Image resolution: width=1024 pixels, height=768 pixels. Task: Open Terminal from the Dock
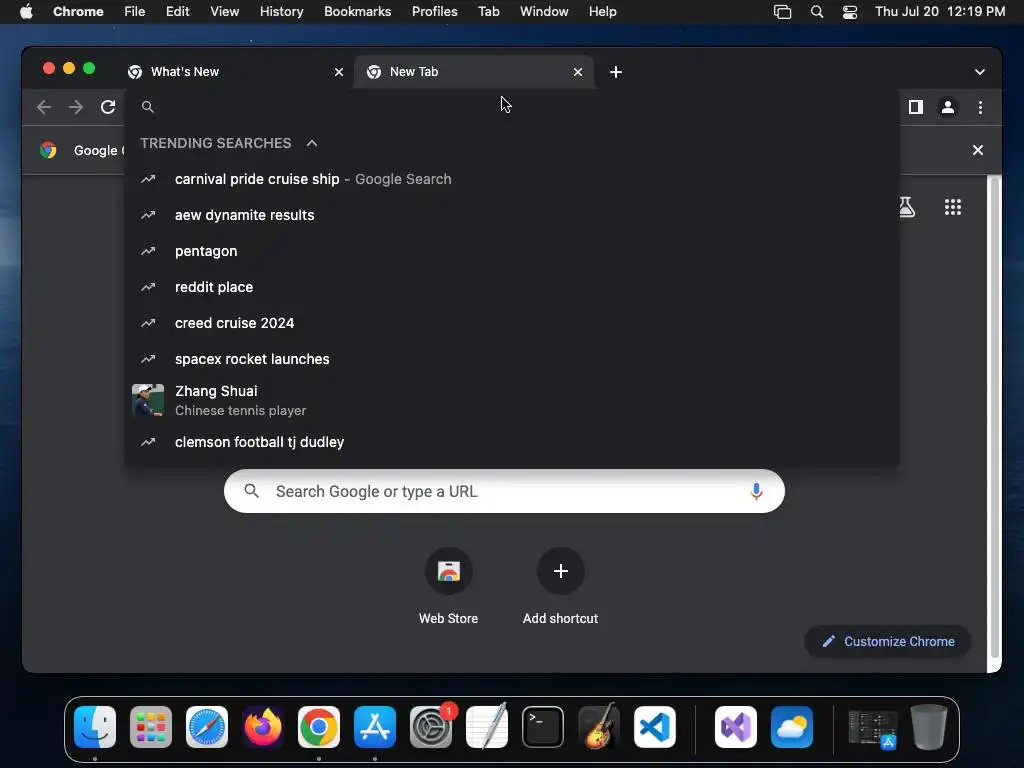(543, 727)
